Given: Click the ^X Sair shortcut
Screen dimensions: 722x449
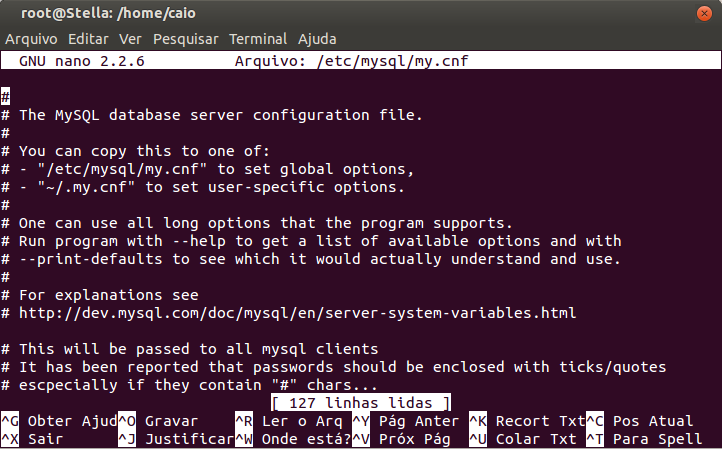Looking at the screenshot, I should tap(32, 439).
